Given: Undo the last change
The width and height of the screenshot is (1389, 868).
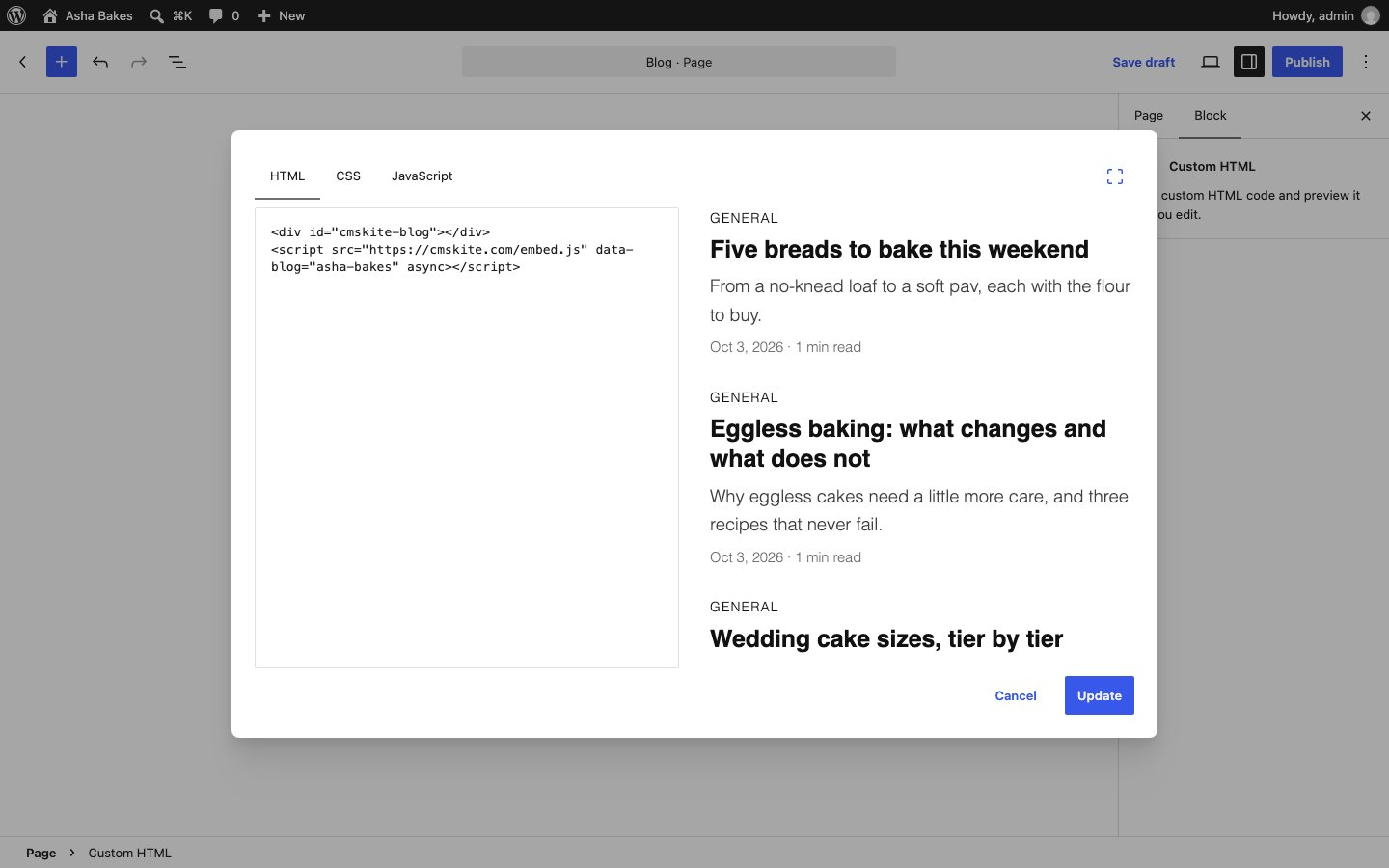Looking at the screenshot, I should pyautogui.click(x=100, y=62).
